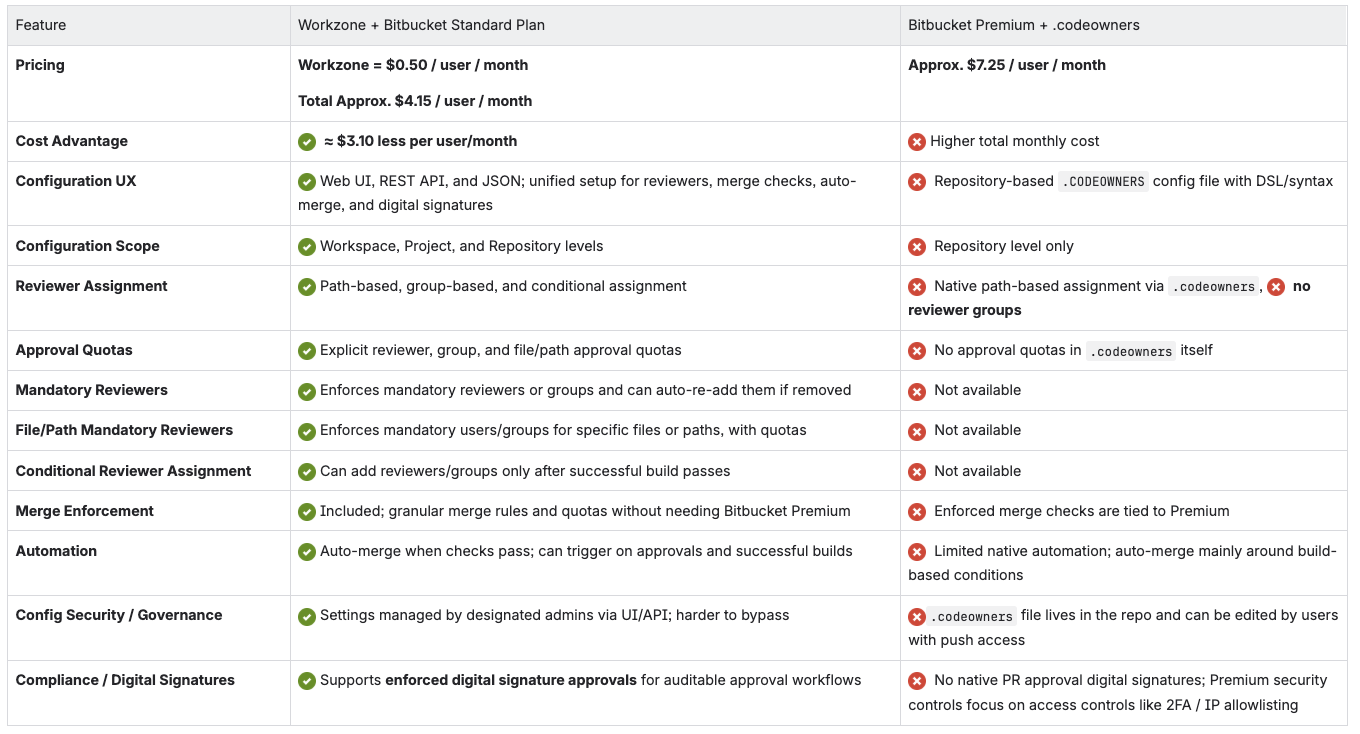
Task: Click the red X beside Higher total monthly cost
Action: click(917, 142)
